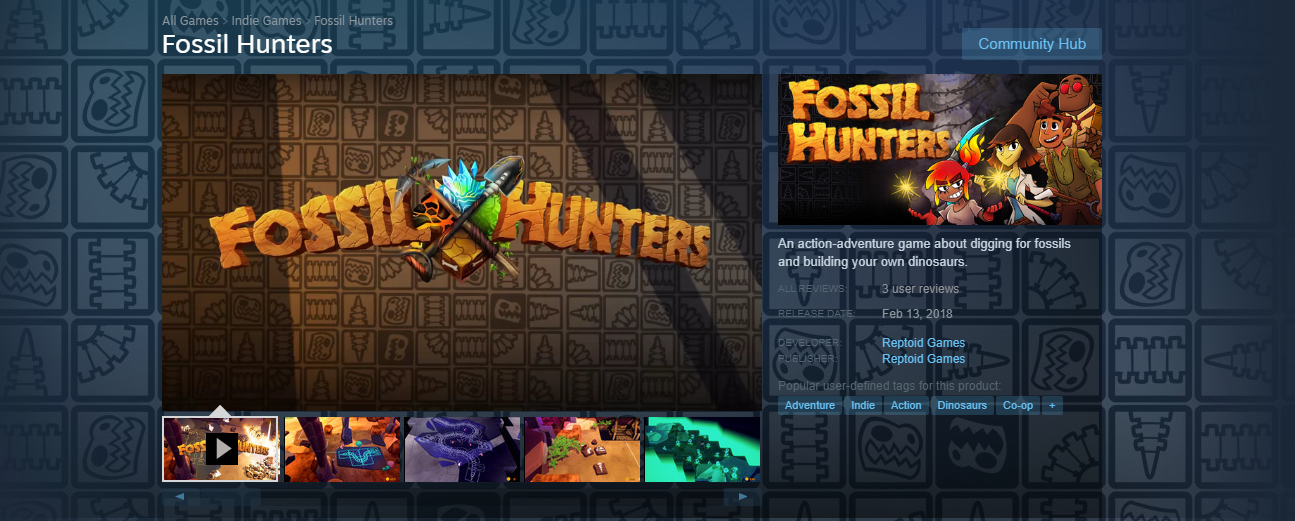Select the Co-op tag

click(1018, 405)
